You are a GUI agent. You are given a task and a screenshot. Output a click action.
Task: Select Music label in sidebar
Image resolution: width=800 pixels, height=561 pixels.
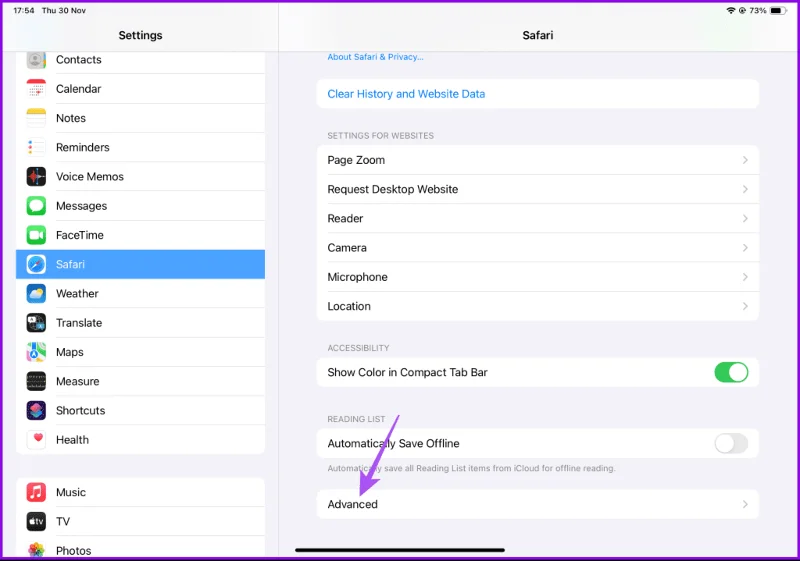[71, 492]
